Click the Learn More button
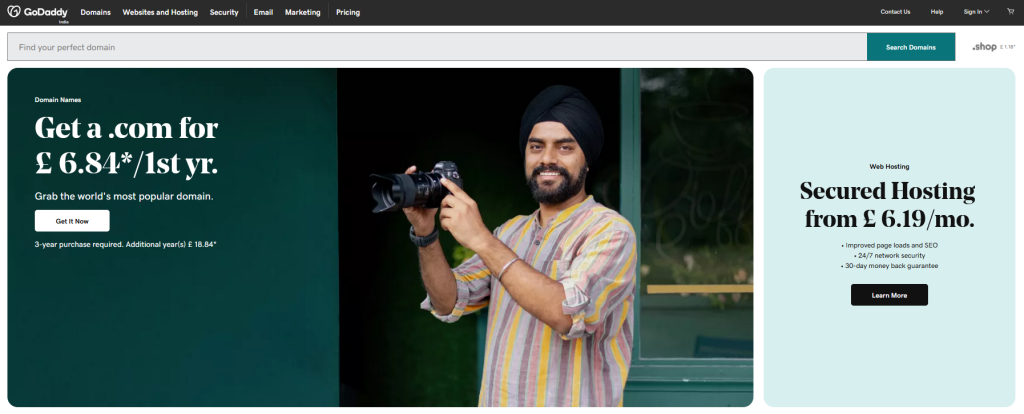 (889, 295)
